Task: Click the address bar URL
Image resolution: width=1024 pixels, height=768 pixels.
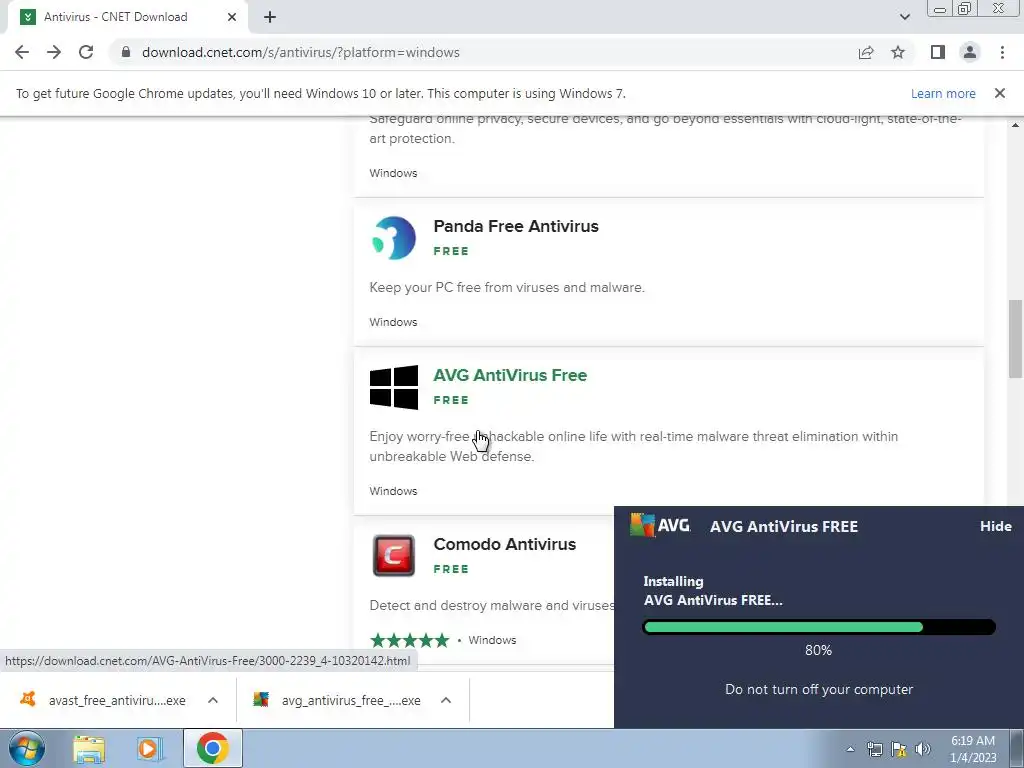Action: pyautogui.click(x=300, y=52)
